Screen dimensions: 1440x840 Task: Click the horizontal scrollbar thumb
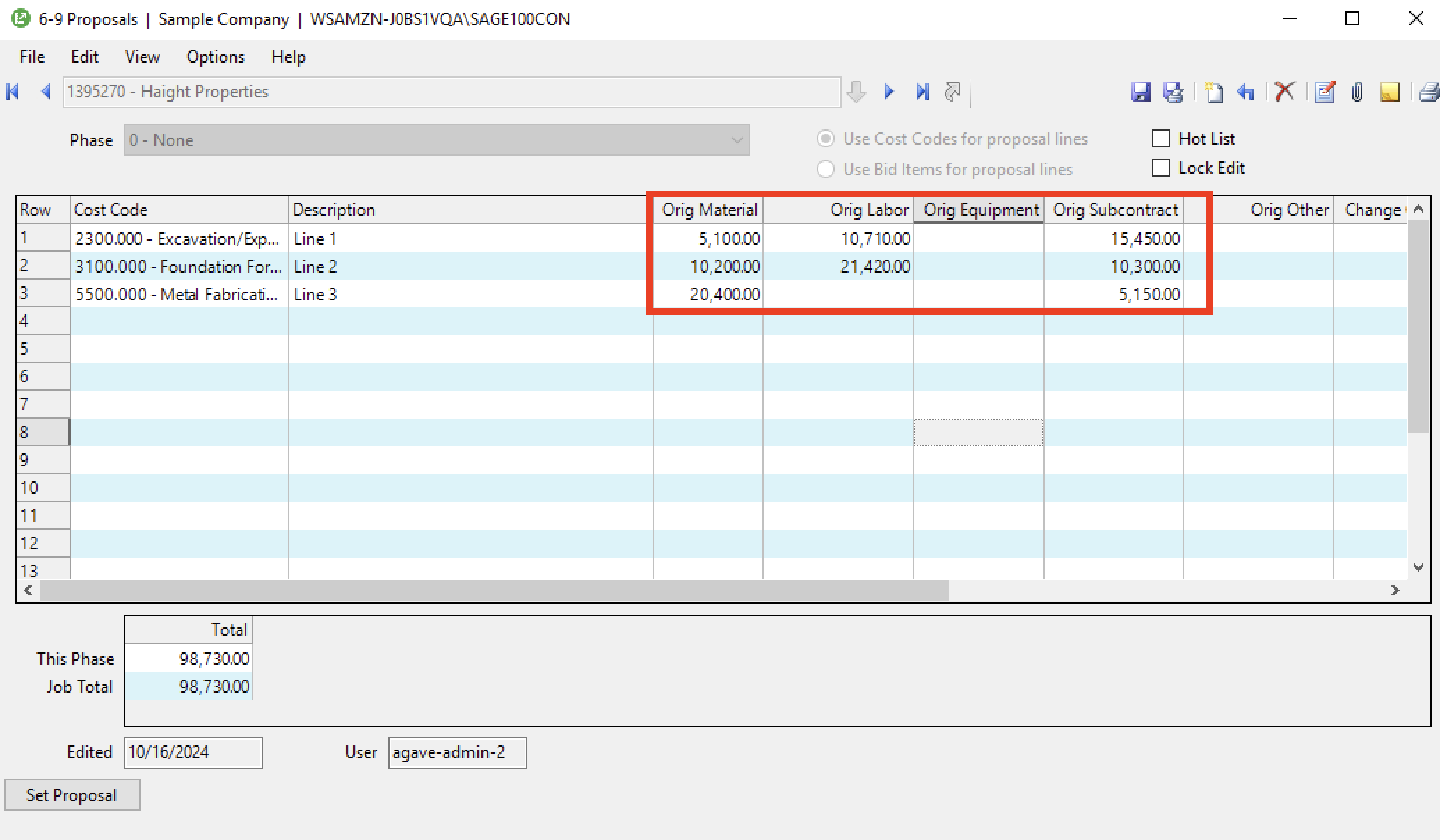pyautogui.click(x=494, y=590)
